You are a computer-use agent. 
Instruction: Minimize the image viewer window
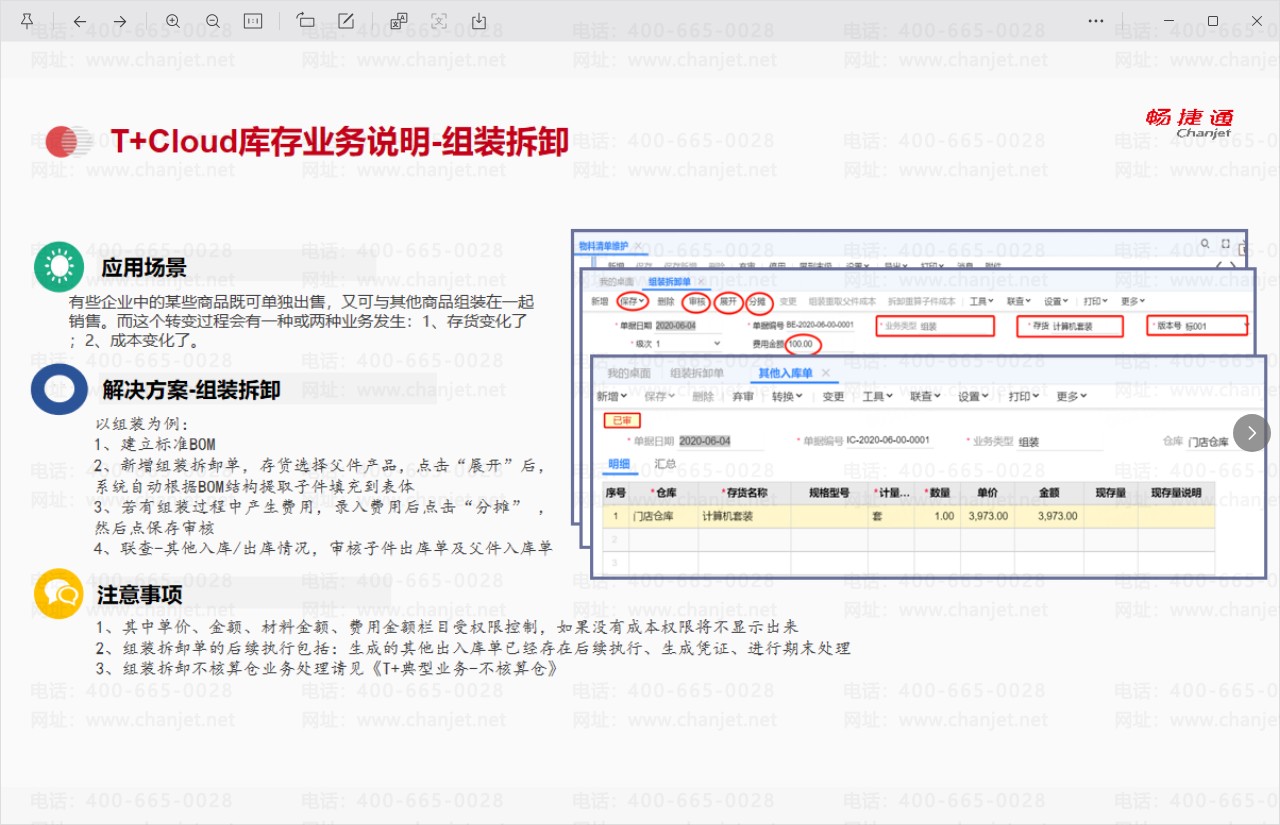click(x=1169, y=21)
